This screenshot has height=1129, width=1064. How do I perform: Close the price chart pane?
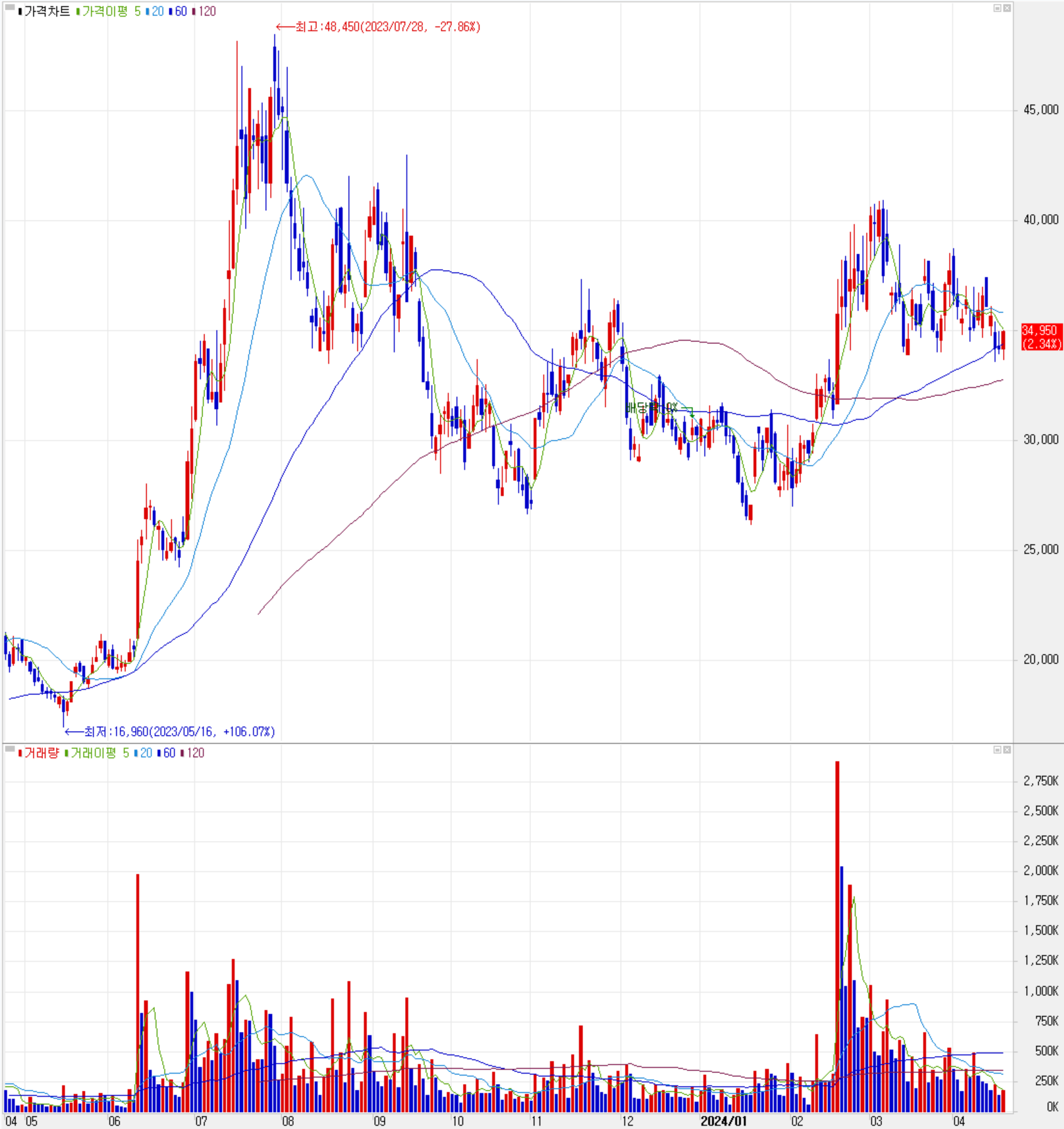pos(1007,8)
